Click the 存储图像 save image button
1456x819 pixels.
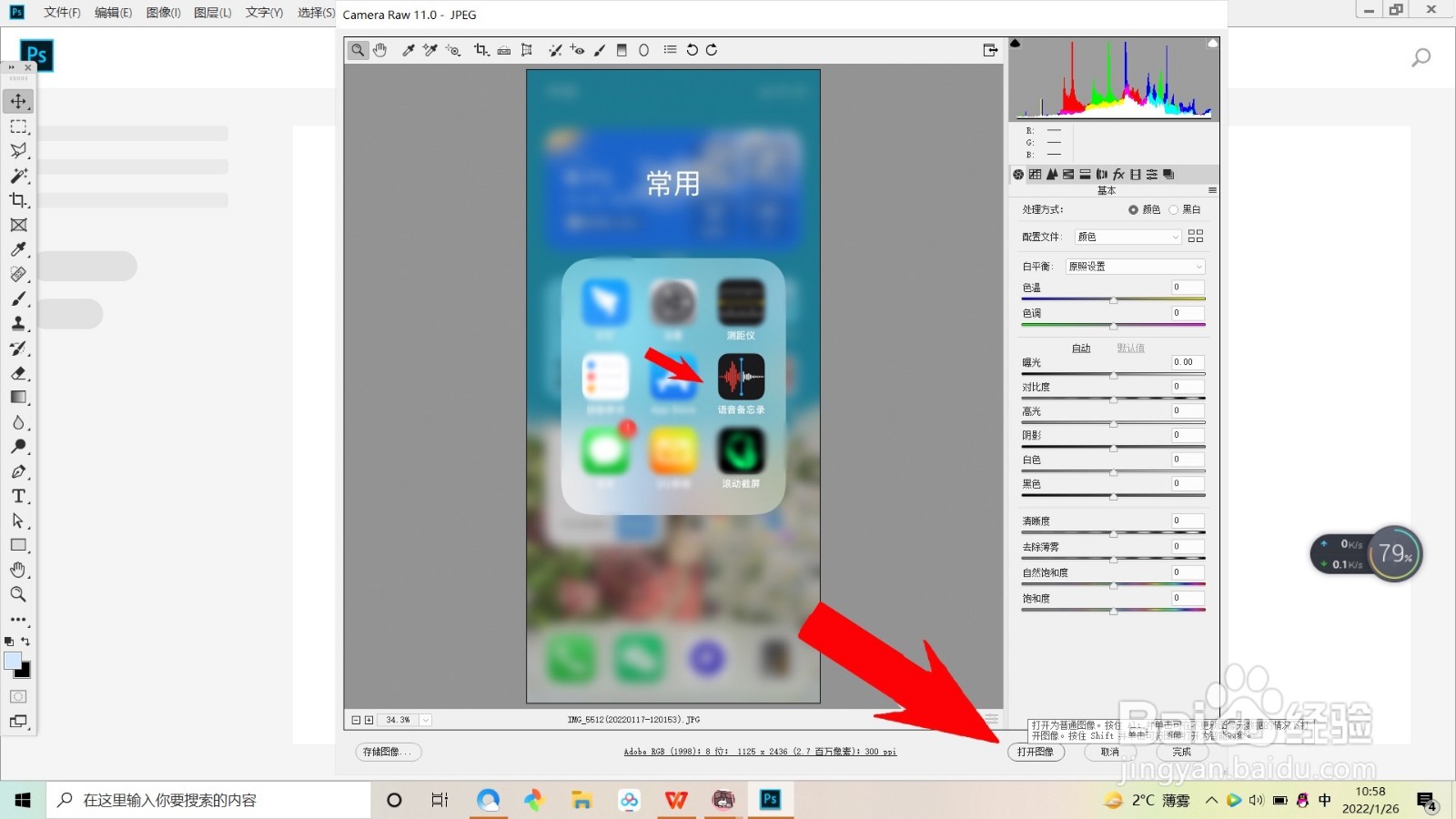tap(388, 752)
